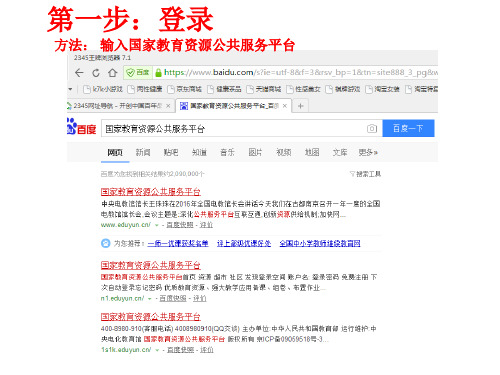This screenshot has width=500, height=375.
Task: Select the 网页 search category
Action: click(x=115, y=153)
